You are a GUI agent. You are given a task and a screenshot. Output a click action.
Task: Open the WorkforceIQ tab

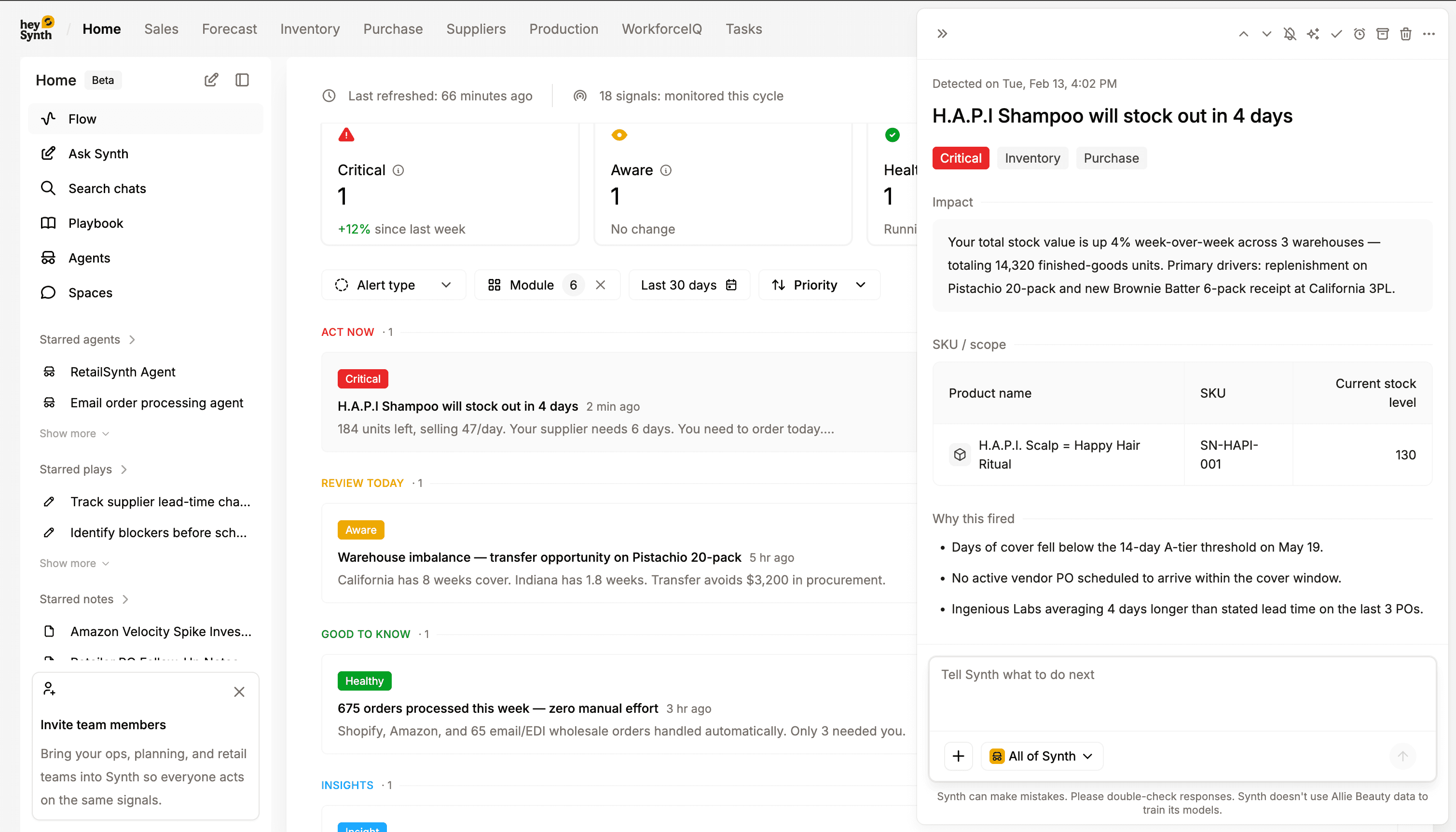tap(661, 29)
